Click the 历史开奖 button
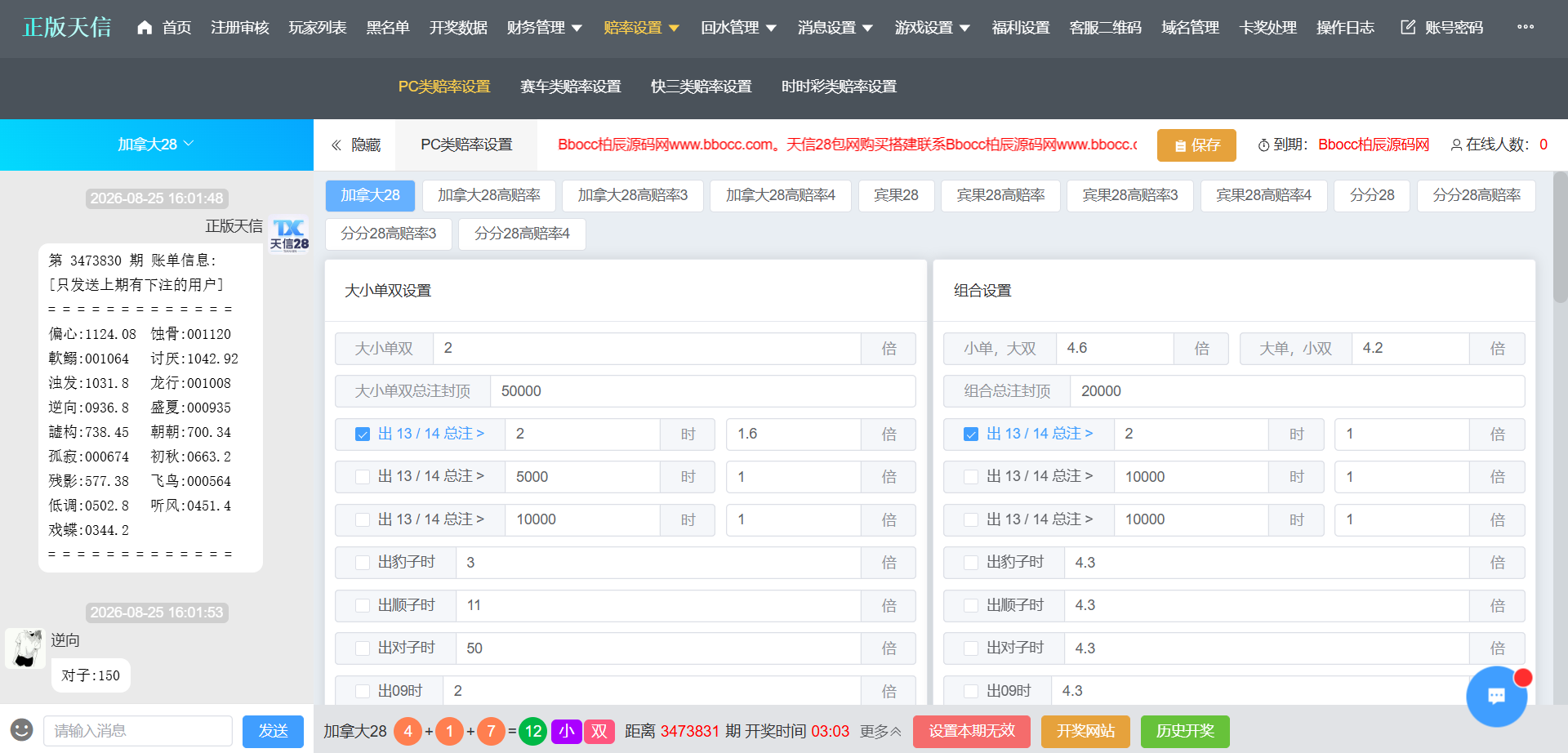This screenshot has height=753, width=1568. coord(1185,731)
